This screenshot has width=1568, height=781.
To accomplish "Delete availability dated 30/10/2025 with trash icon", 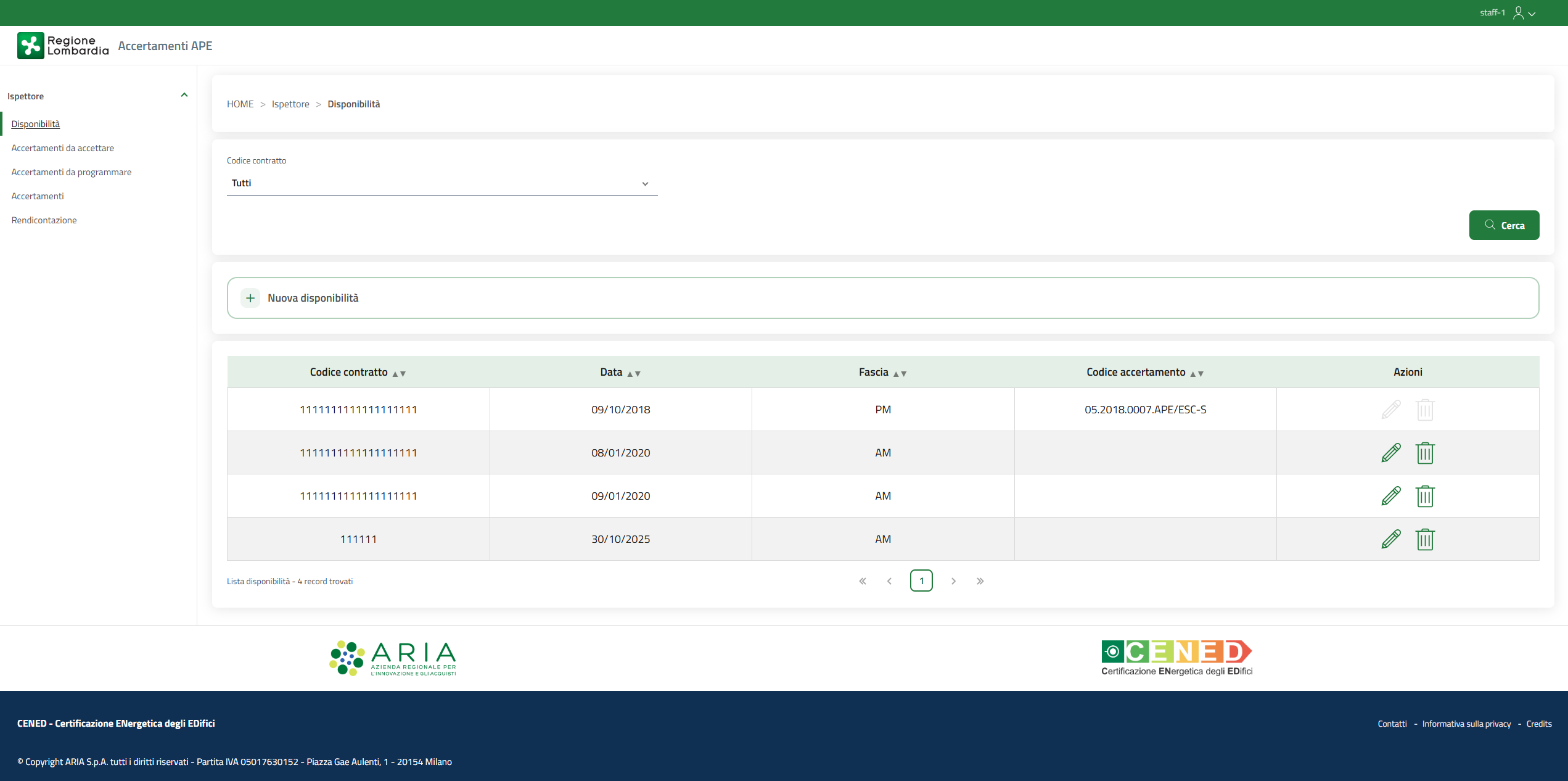I will click(x=1425, y=539).
